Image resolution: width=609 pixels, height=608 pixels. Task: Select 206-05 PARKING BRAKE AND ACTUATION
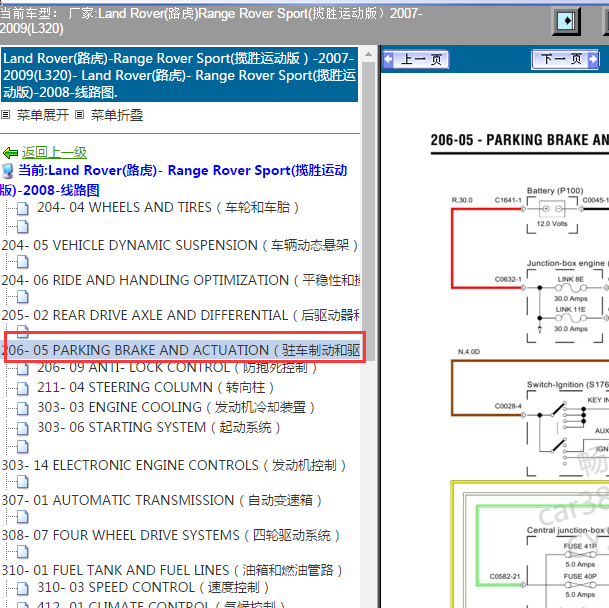(181, 350)
